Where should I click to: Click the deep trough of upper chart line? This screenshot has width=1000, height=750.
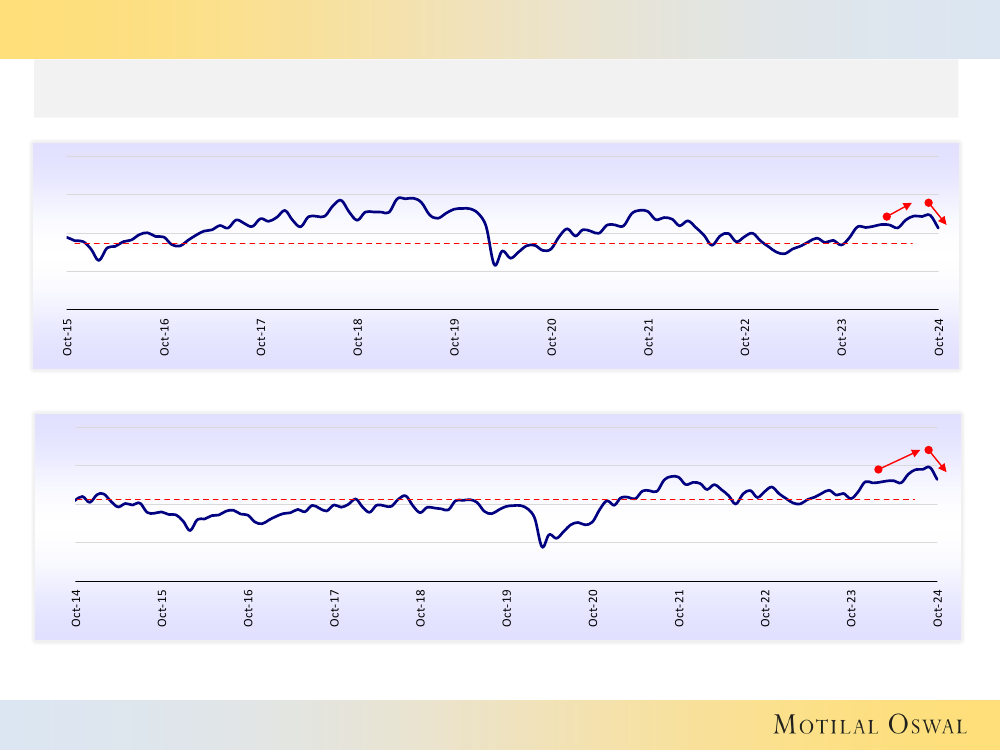click(494, 264)
